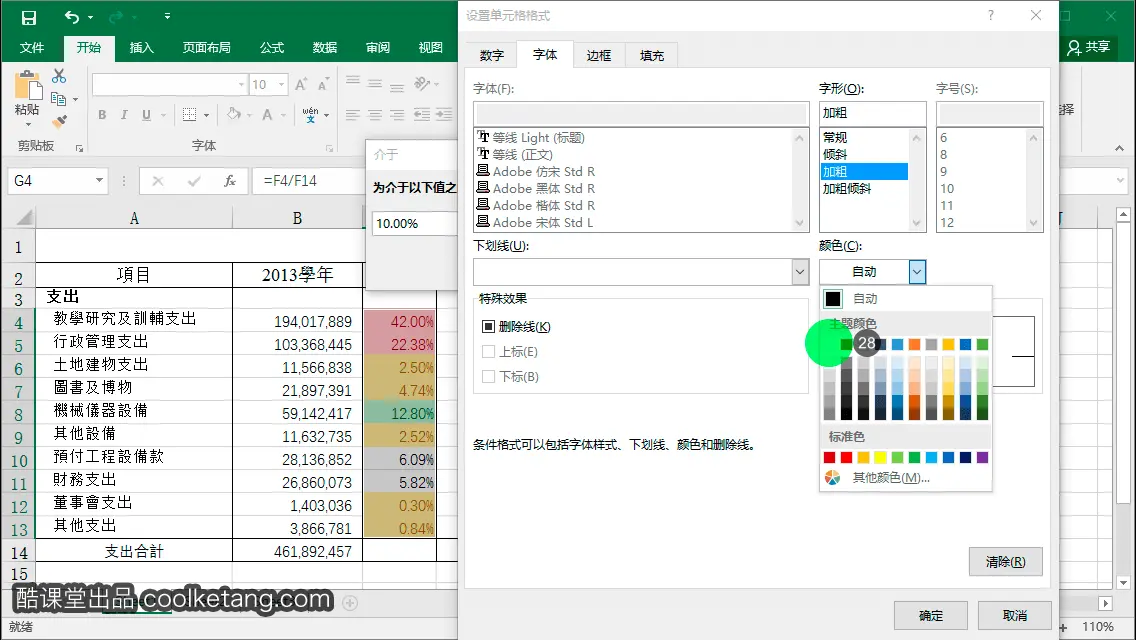
Task: Click the 清除(R) button
Action: tap(1006, 562)
